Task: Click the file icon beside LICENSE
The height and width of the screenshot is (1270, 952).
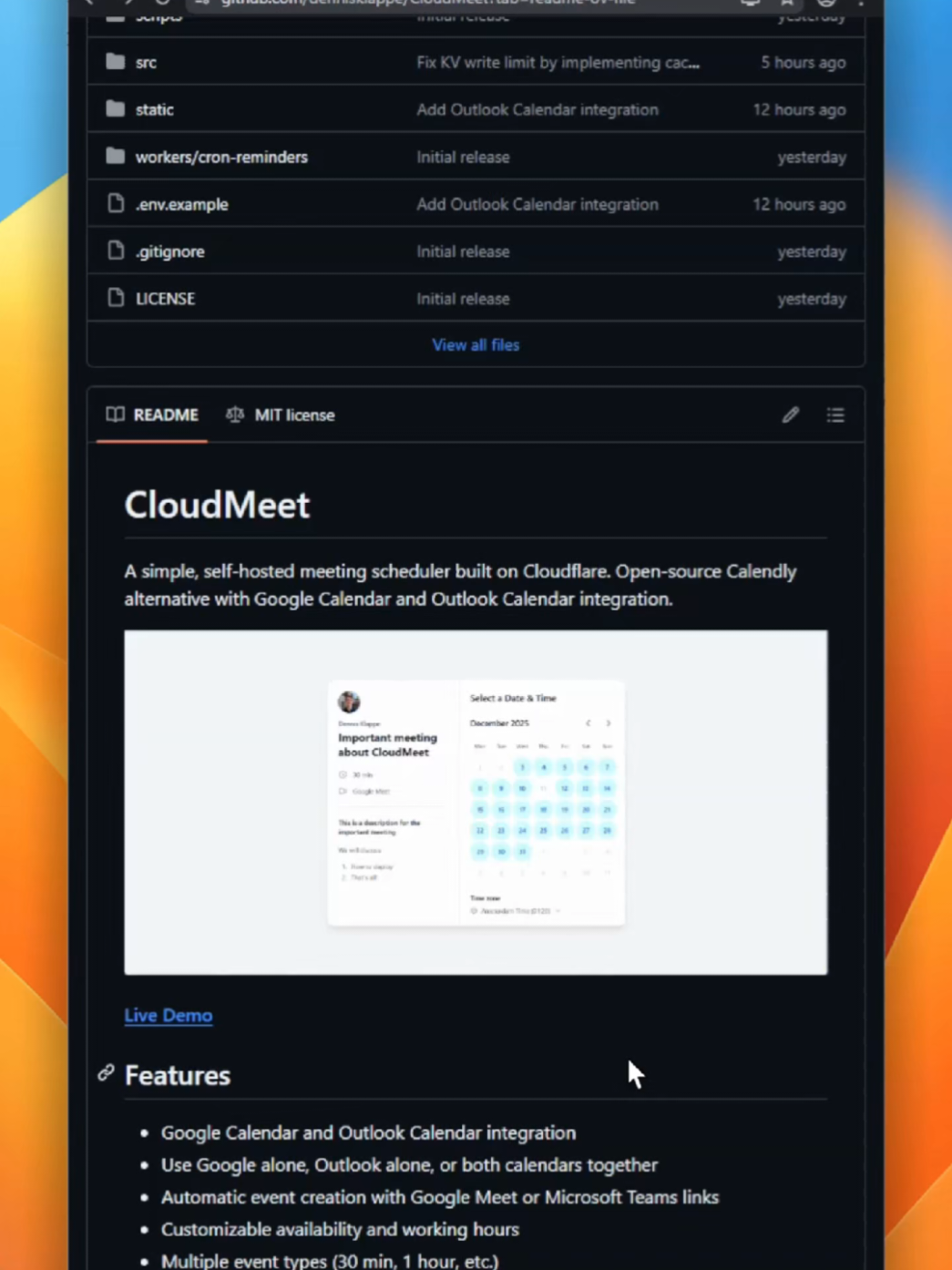Action: coord(115,298)
